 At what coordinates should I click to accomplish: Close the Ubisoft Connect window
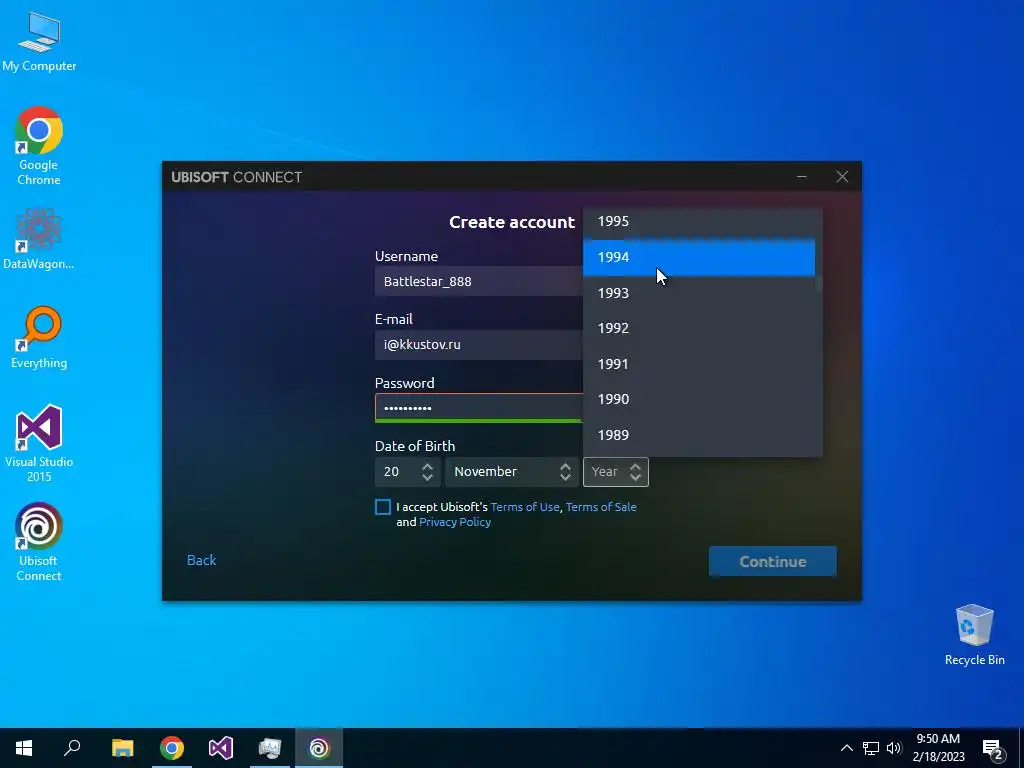pos(842,177)
